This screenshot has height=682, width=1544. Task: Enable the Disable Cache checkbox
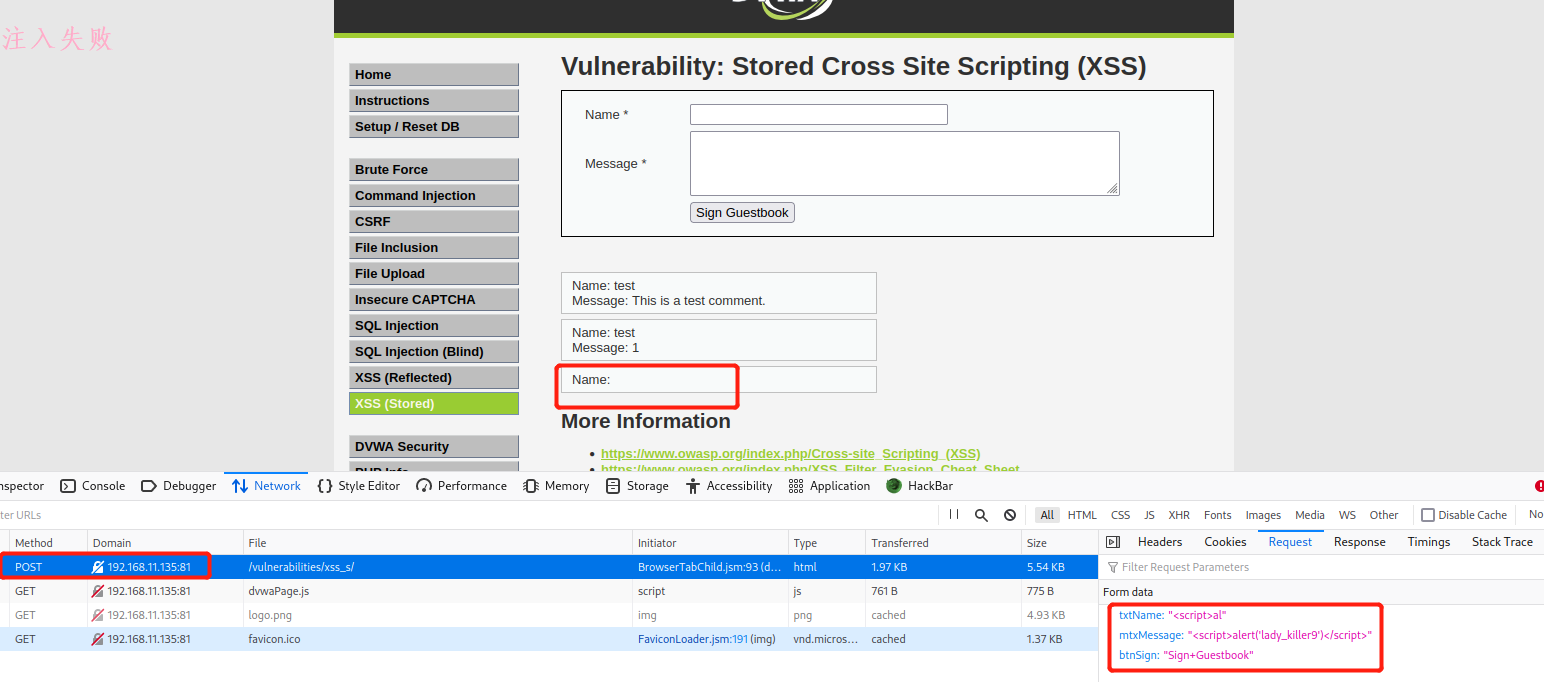[1428, 515]
